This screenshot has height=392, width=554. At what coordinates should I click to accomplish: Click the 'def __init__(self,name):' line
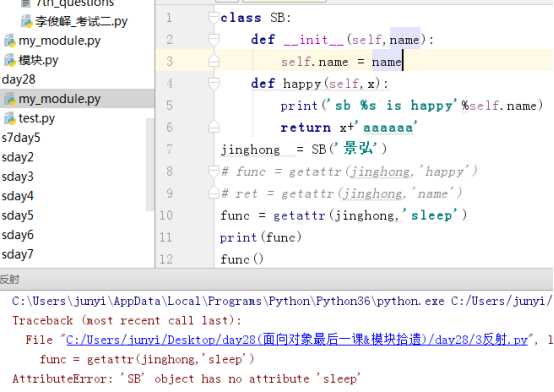coord(342,39)
